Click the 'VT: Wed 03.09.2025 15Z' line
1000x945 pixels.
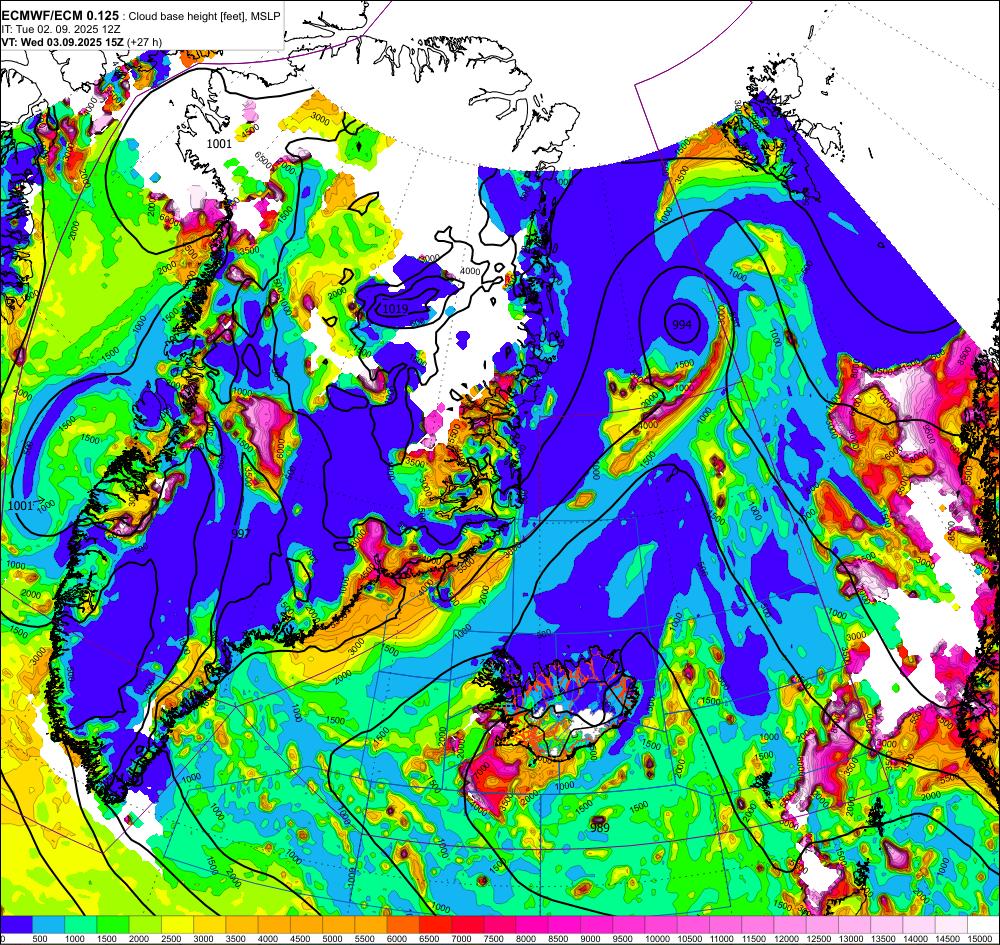click(x=63, y=42)
